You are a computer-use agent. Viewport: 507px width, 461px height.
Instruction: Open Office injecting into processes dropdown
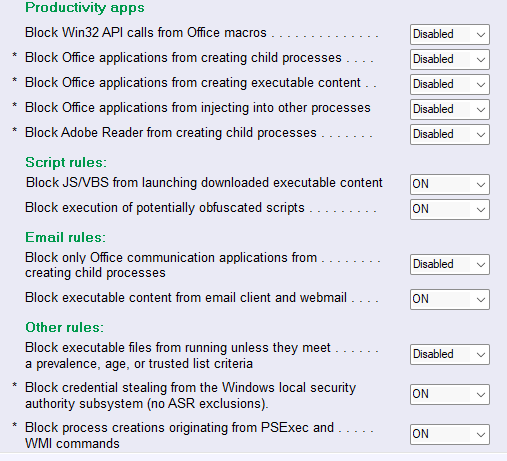point(450,109)
